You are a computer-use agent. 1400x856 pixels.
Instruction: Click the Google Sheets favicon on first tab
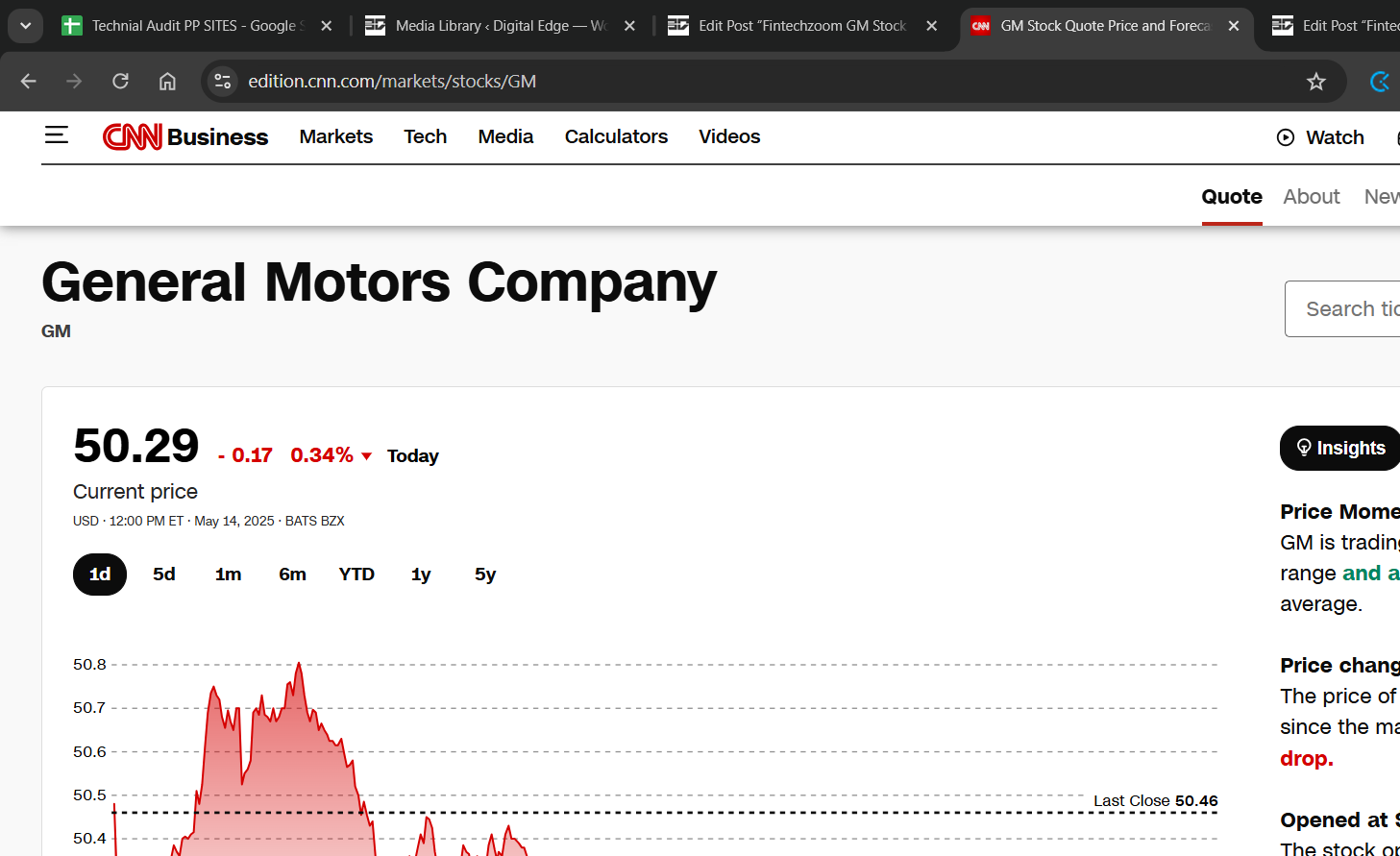pyautogui.click(x=72, y=26)
